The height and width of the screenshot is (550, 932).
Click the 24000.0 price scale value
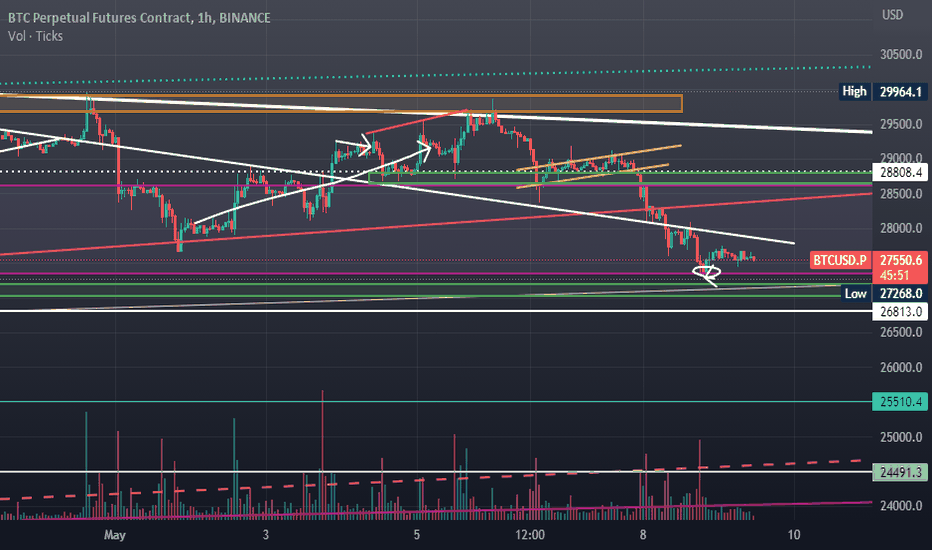tap(901, 506)
